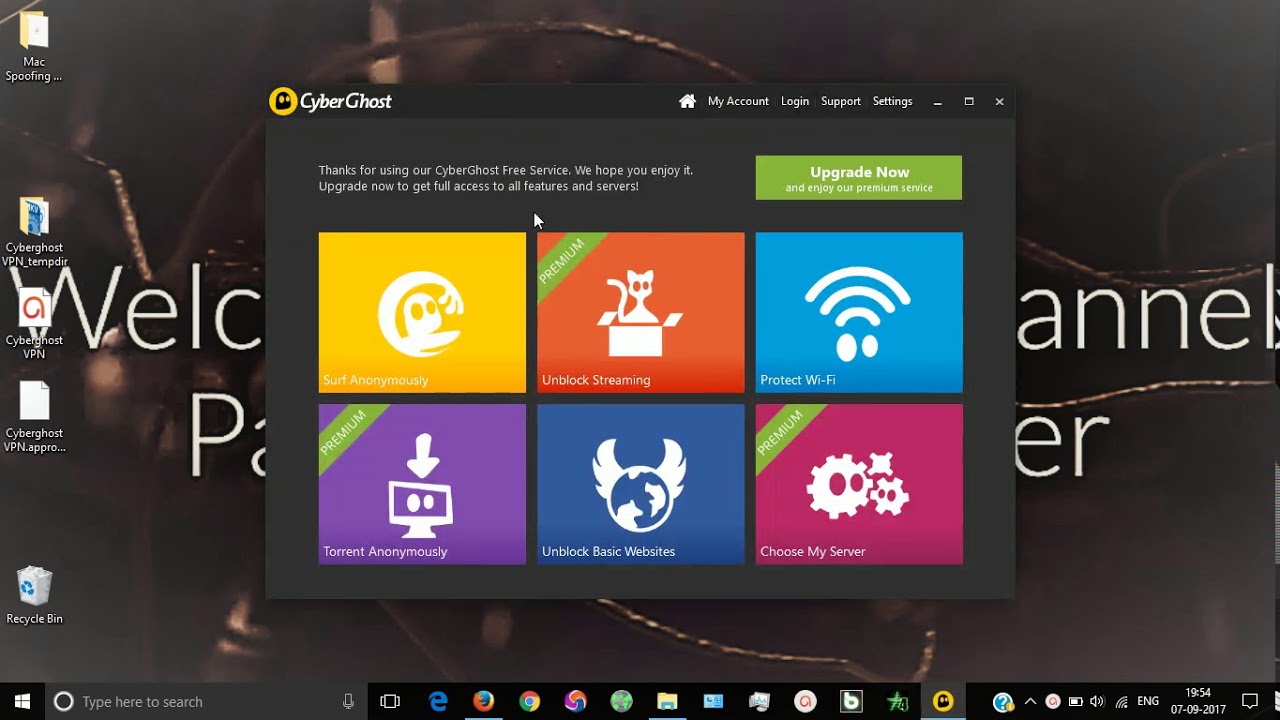Open Firefox from the taskbar

tap(483, 701)
